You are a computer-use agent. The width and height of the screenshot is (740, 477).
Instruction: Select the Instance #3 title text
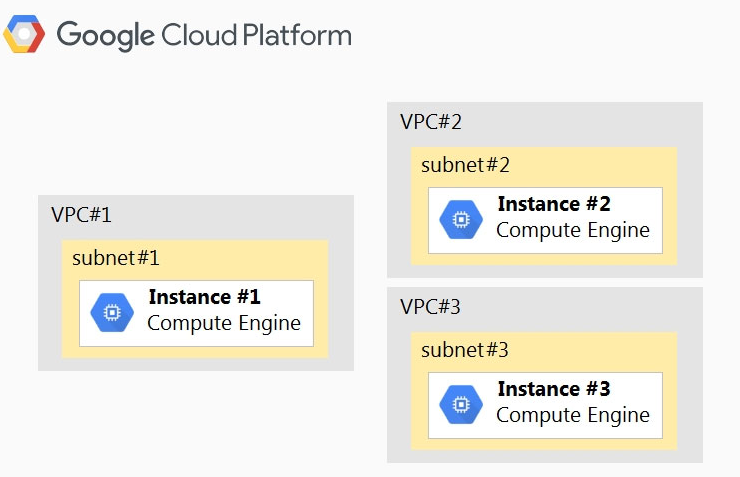pyautogui.click(x=554, y=389)
